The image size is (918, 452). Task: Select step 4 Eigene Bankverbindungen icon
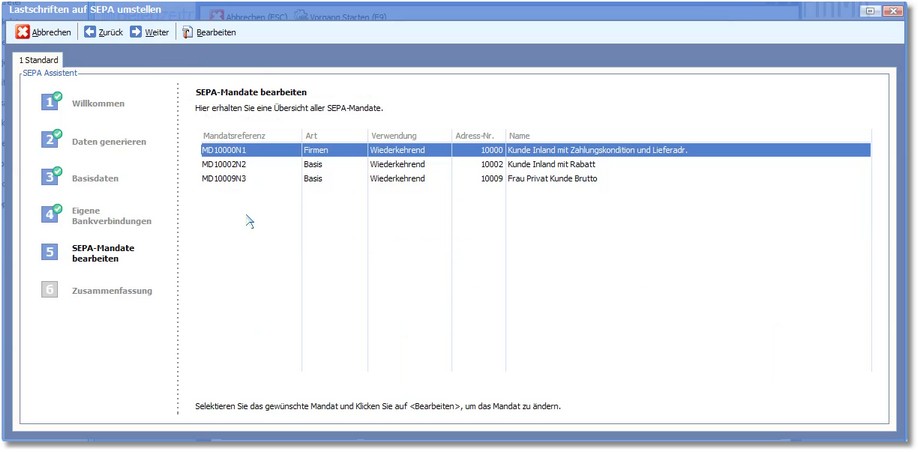[51, 215]
